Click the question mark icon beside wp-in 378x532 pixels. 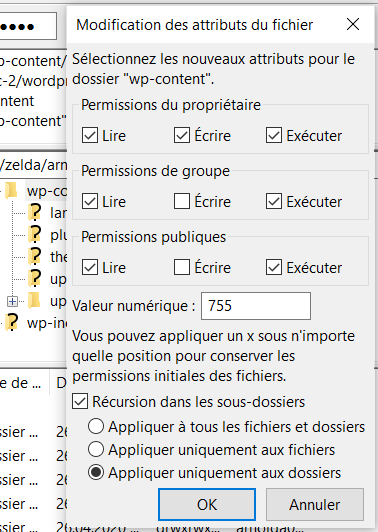pyautogui.click(x=12, y=322)
